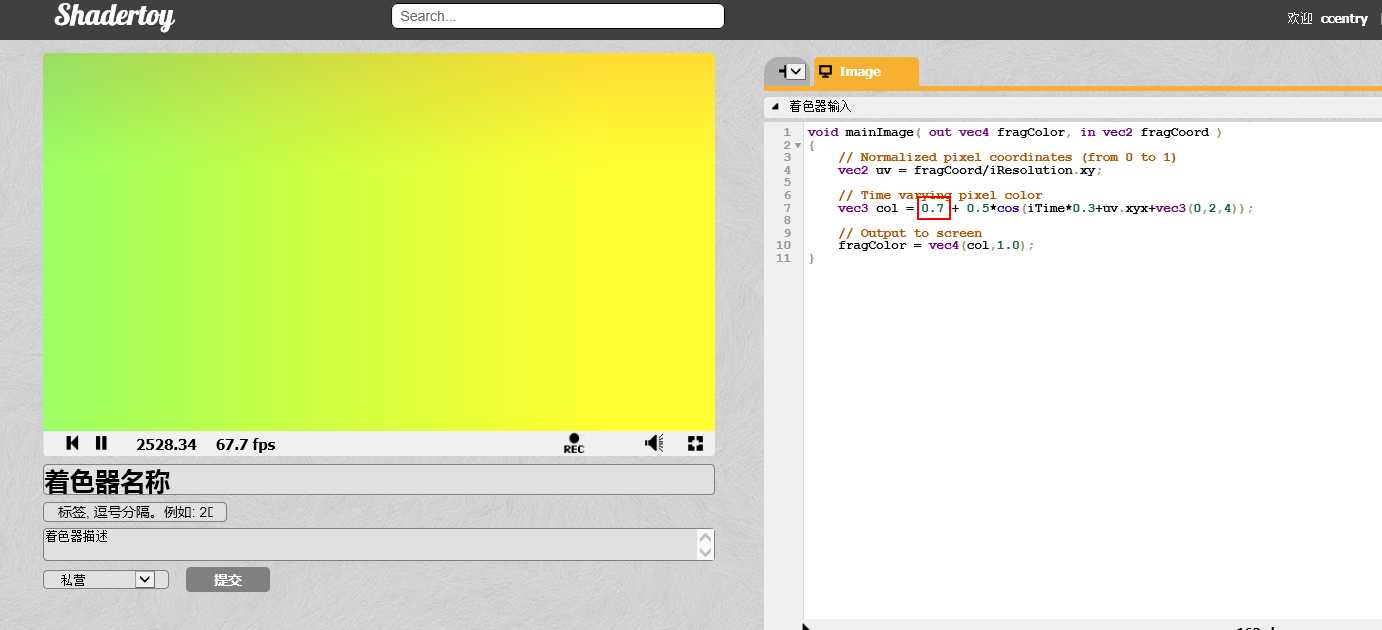Click the '// Output to screen' comment
The image size is (1382, 630).
[910, 233]
